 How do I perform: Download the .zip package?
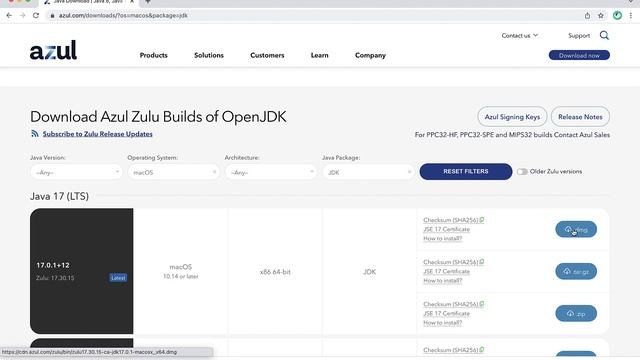coord(576,313)
